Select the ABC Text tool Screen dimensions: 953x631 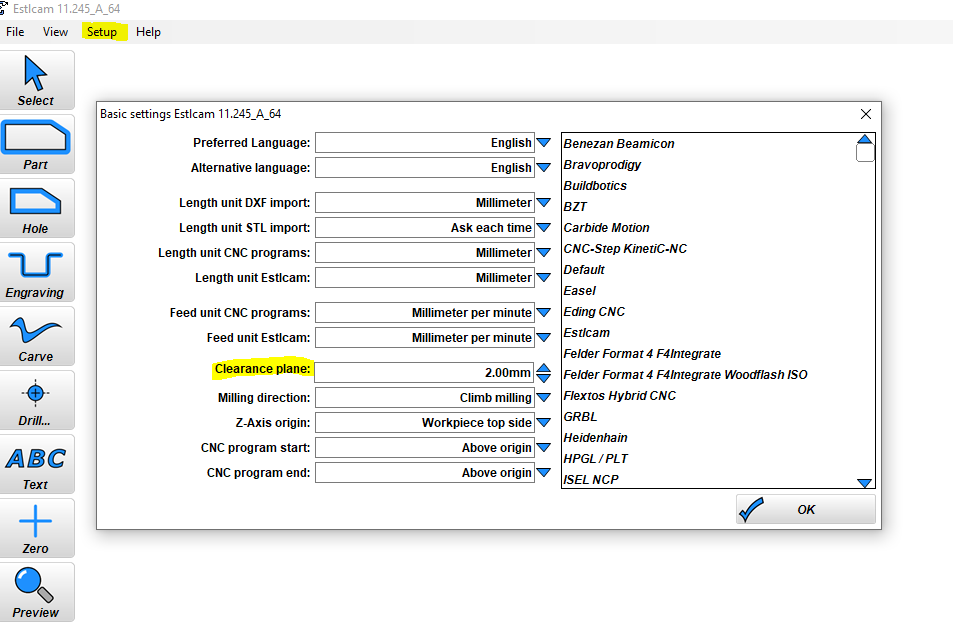pos(36,464)
